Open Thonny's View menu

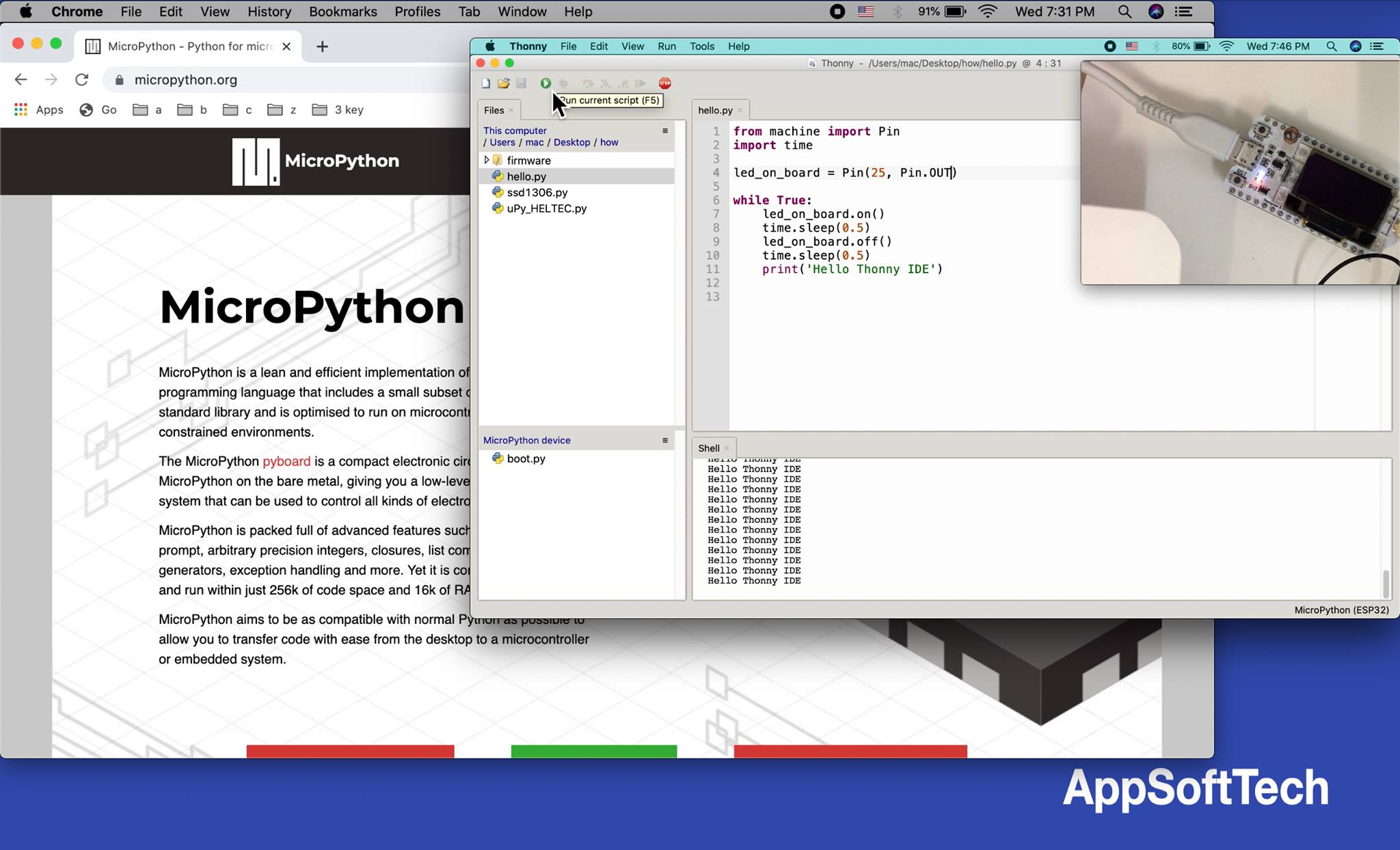632,46
